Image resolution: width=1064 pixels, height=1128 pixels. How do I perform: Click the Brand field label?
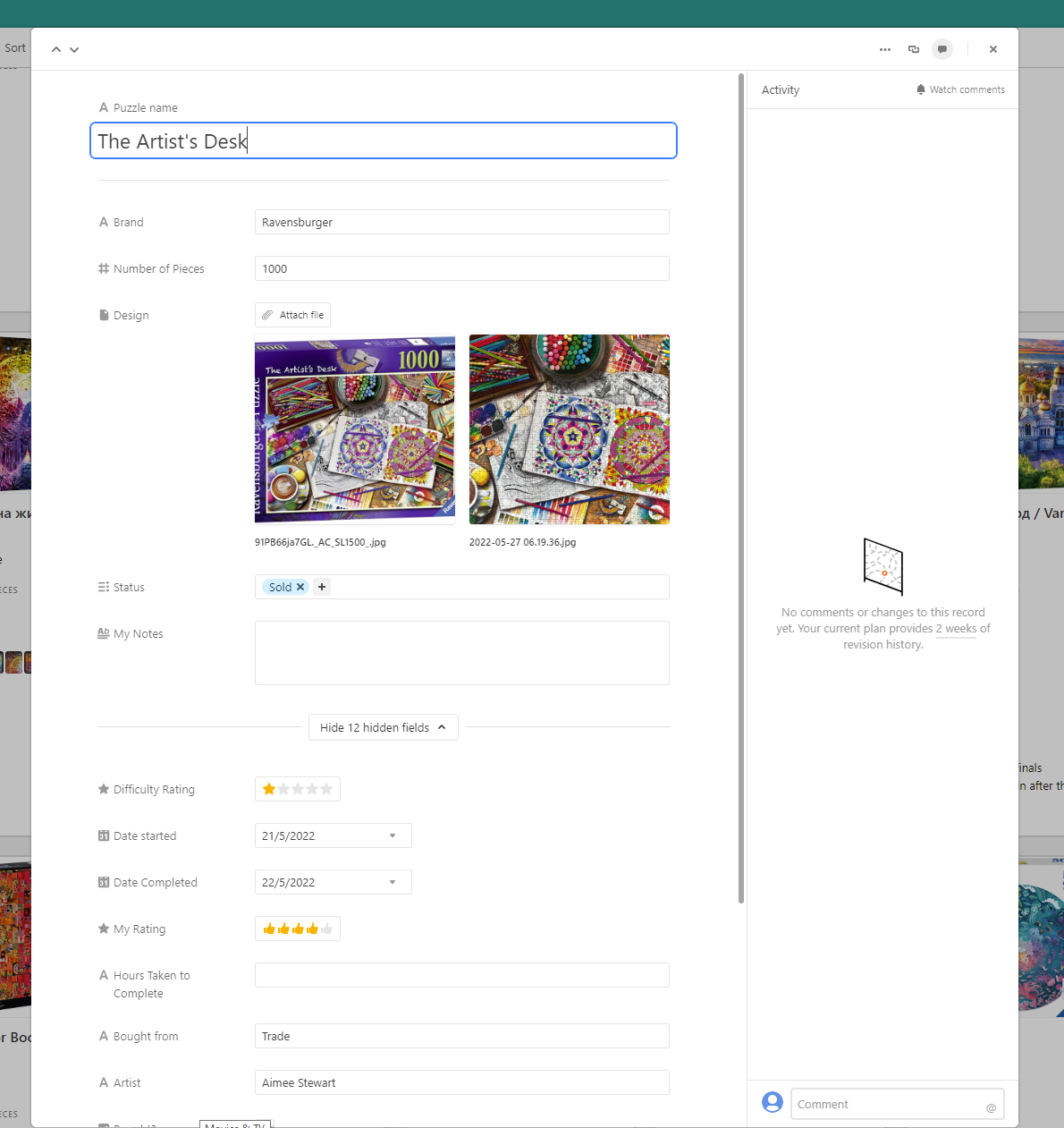point(128,222)
